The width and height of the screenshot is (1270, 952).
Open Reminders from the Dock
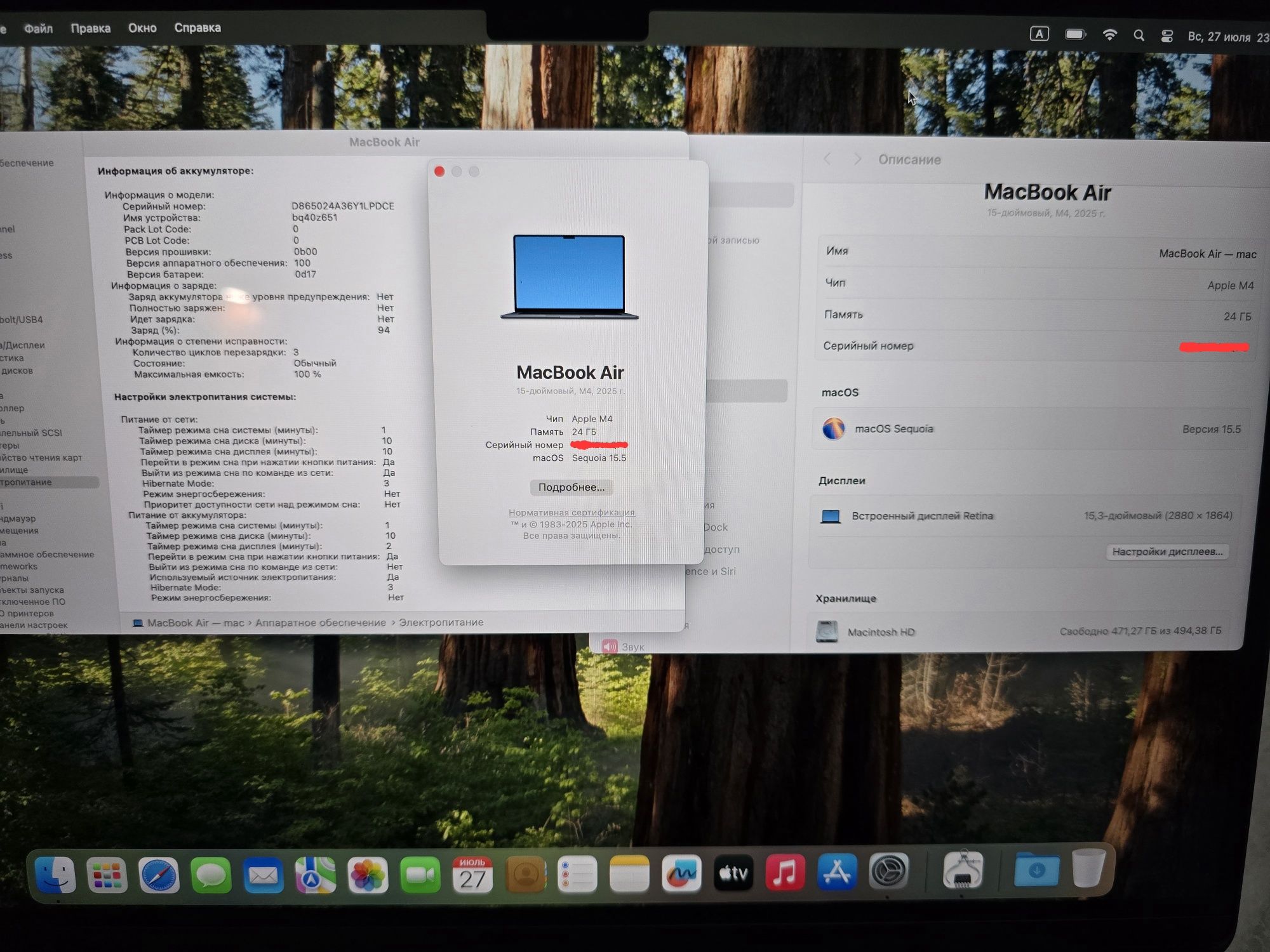tap(577, 875)
